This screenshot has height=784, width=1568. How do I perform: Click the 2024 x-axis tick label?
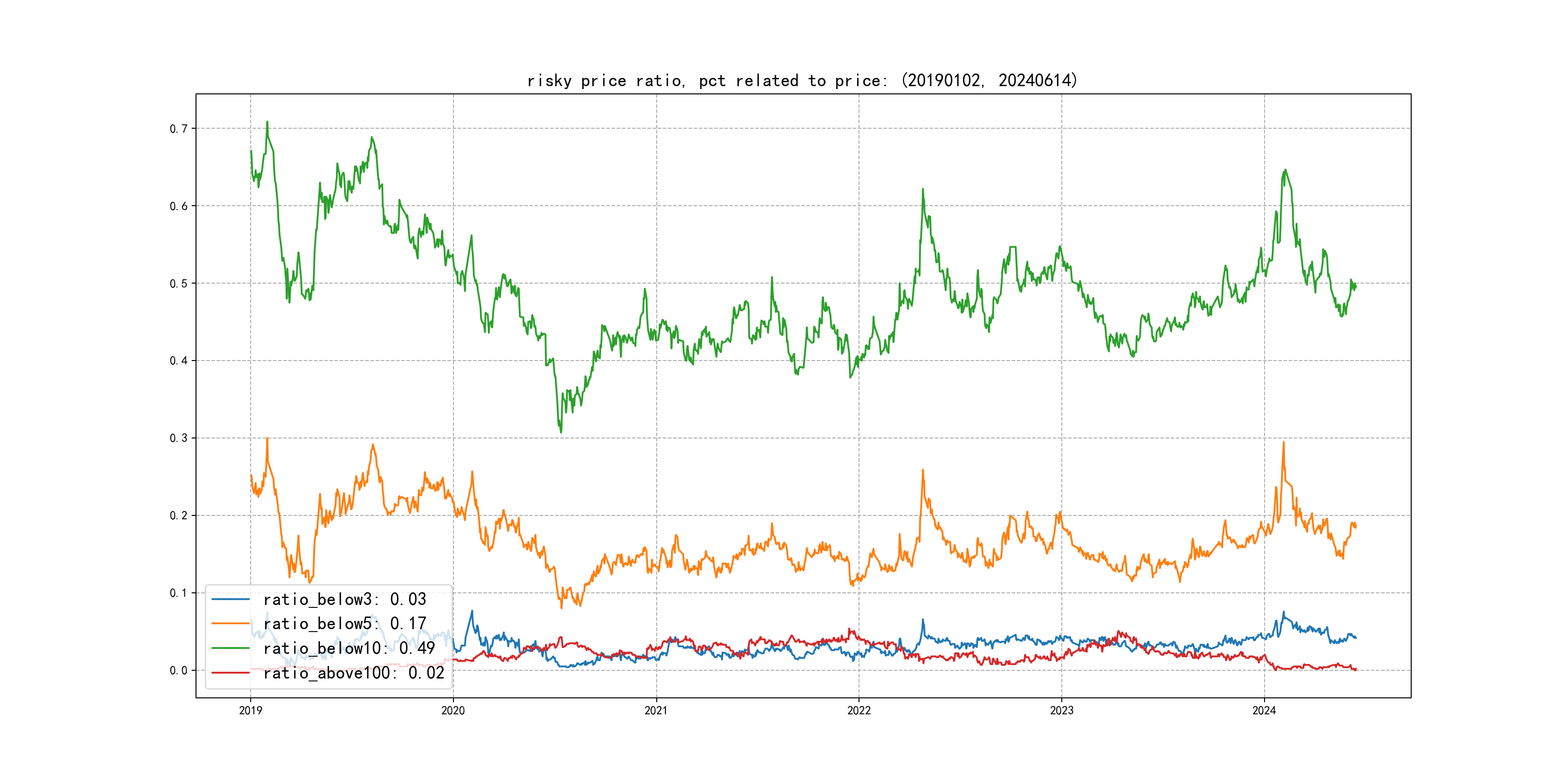pos(1264,710)
